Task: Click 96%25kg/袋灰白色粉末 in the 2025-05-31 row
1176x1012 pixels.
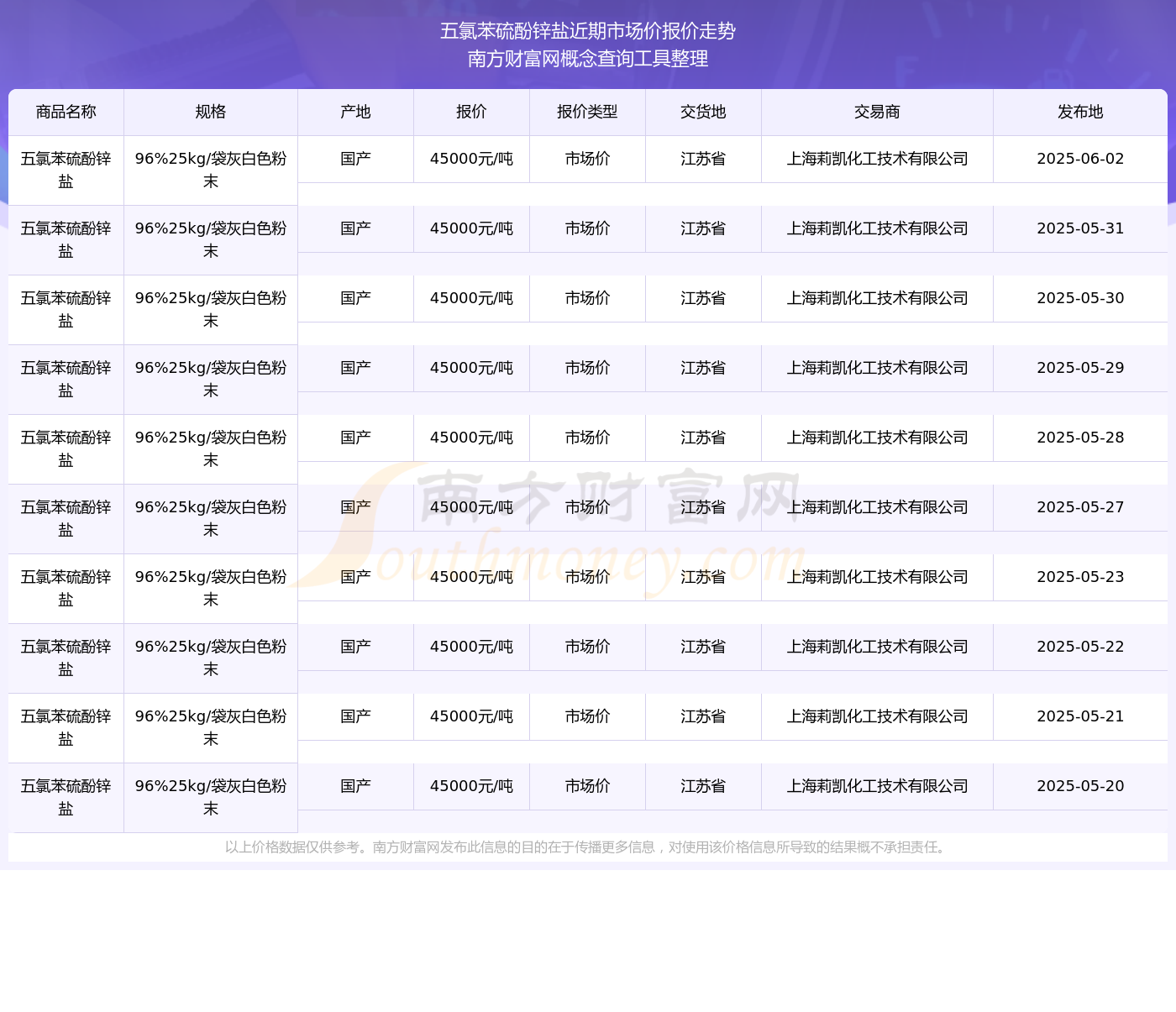Action: 211,239
